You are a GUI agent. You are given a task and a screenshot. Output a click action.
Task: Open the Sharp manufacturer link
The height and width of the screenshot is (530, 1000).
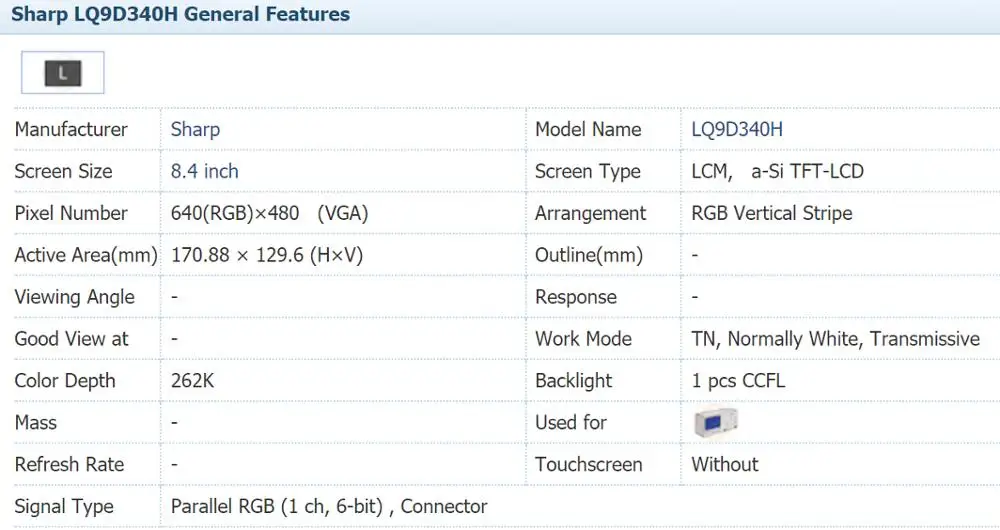click(195, 129)
